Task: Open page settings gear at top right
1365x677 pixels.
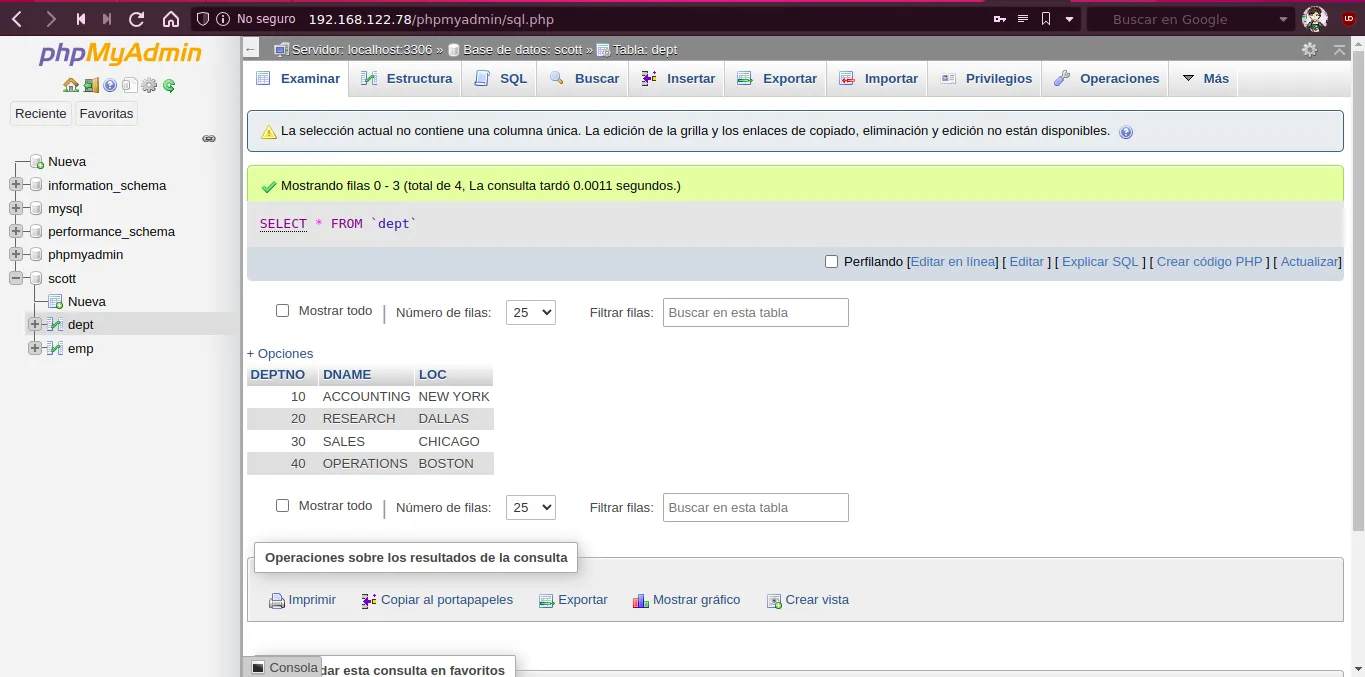Action: pyautogui.click(x=1310, y=49)
